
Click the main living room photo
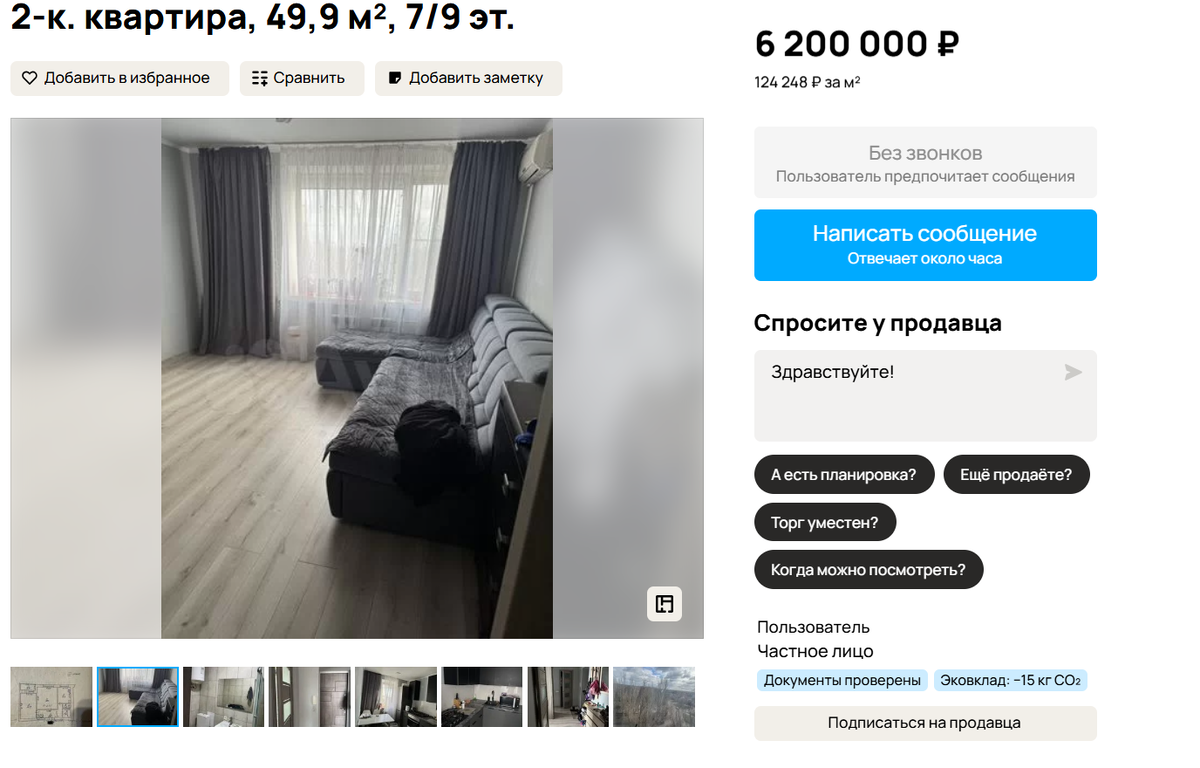[x=357, y=379]
